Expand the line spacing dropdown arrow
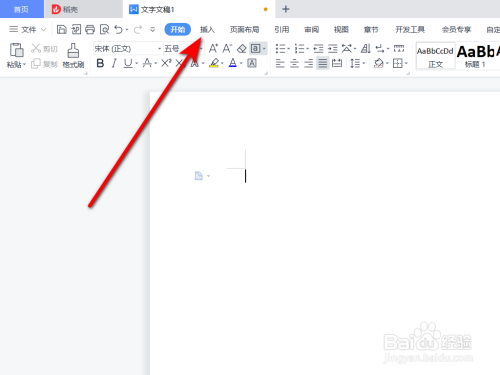The image size is (500, 375). pyautogui.click(x=364, y=63)
